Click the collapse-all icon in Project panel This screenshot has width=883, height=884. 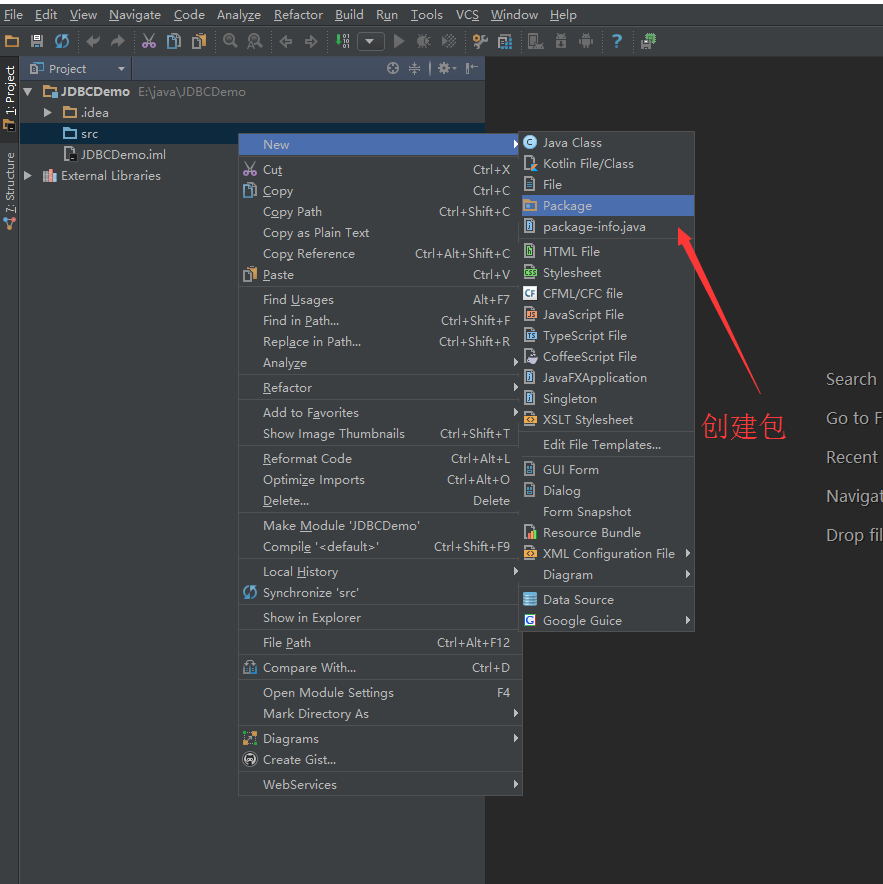pos(415,68)
